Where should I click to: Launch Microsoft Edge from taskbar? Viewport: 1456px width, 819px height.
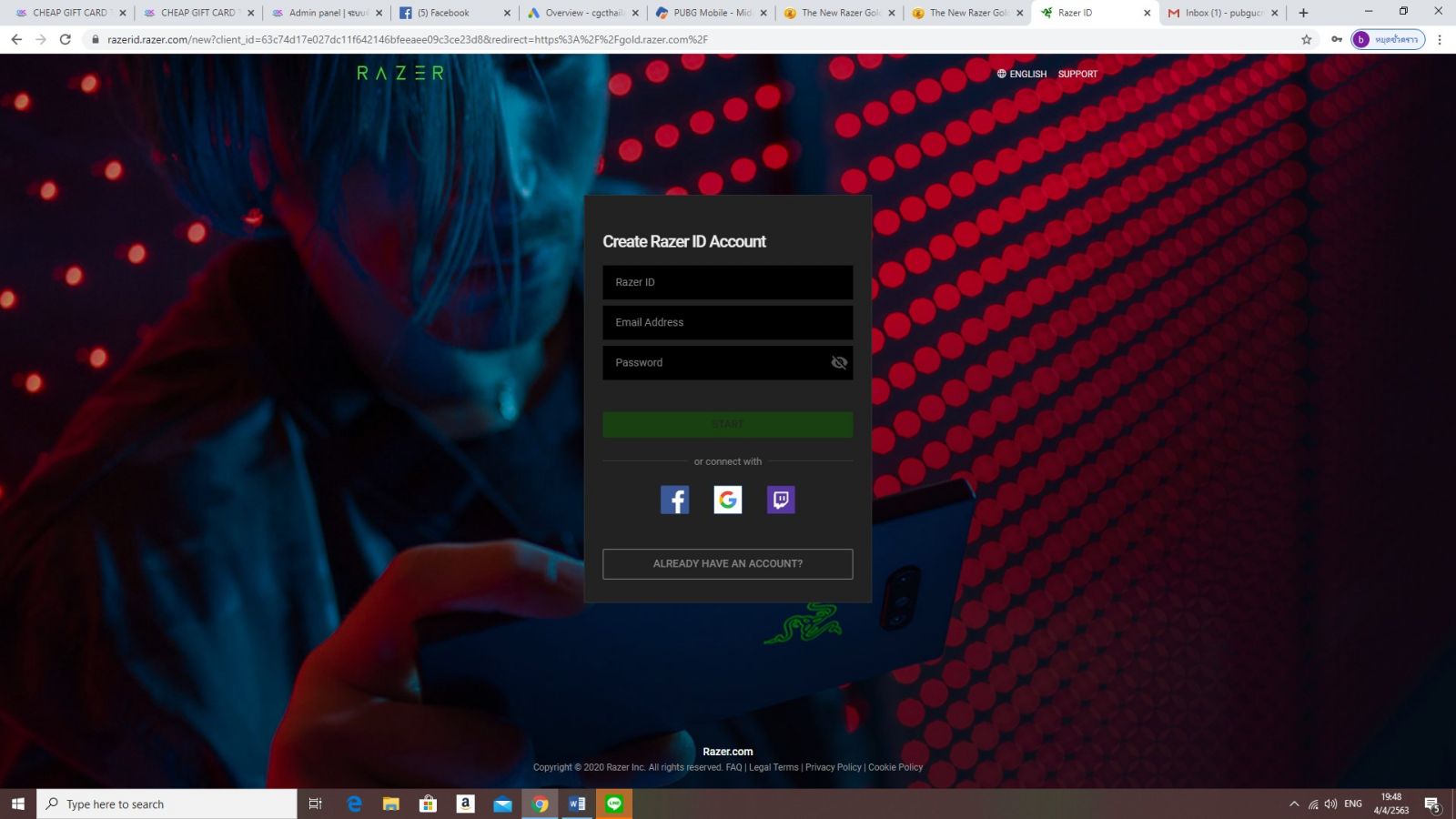(x=354, y=804)
